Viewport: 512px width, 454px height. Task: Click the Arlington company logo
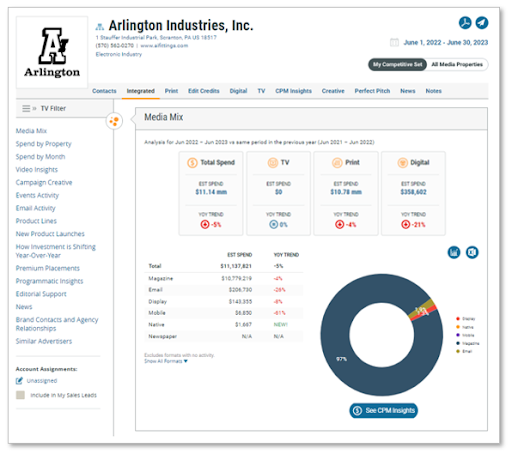click(52, 52)
